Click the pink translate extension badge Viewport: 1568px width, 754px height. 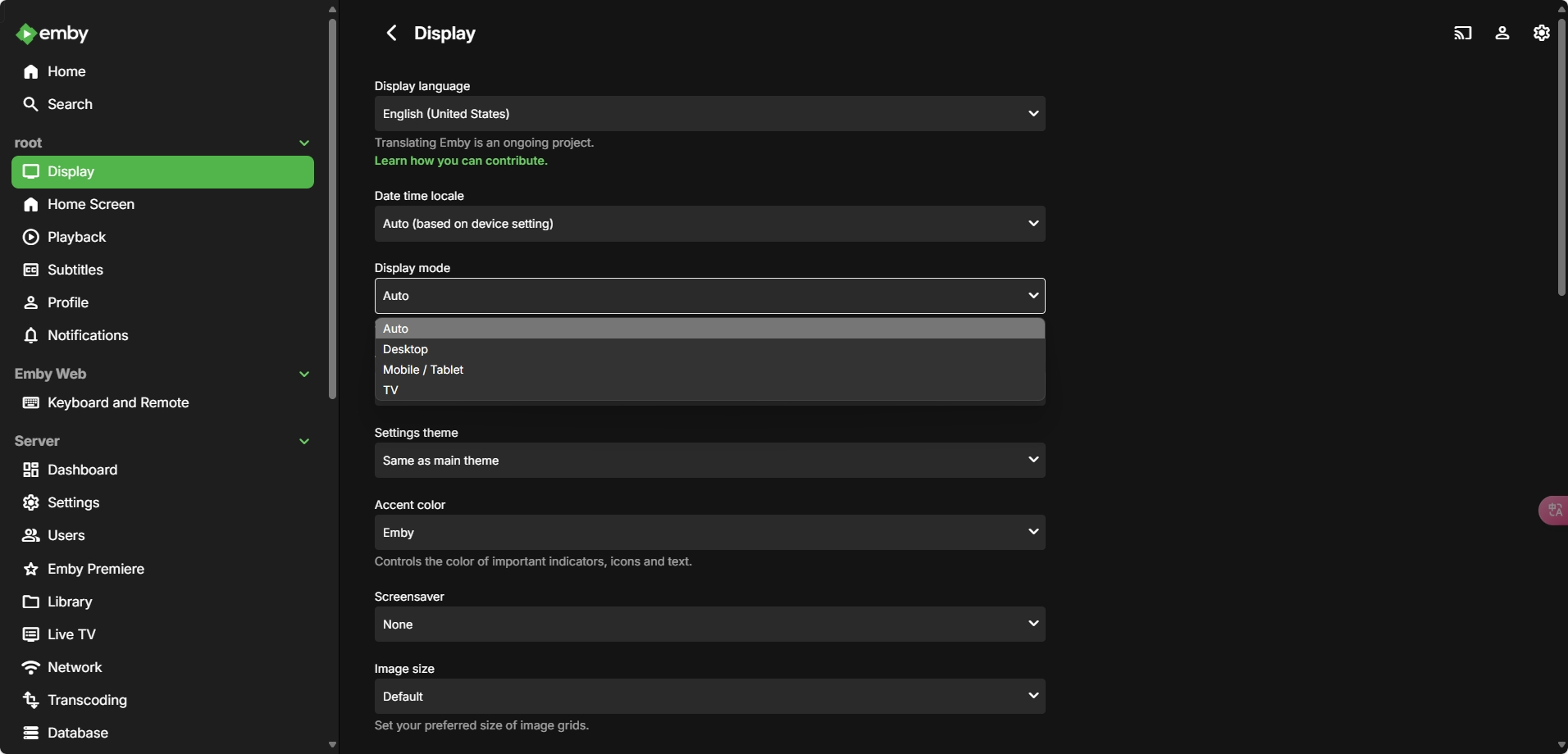coord(1553,511)
